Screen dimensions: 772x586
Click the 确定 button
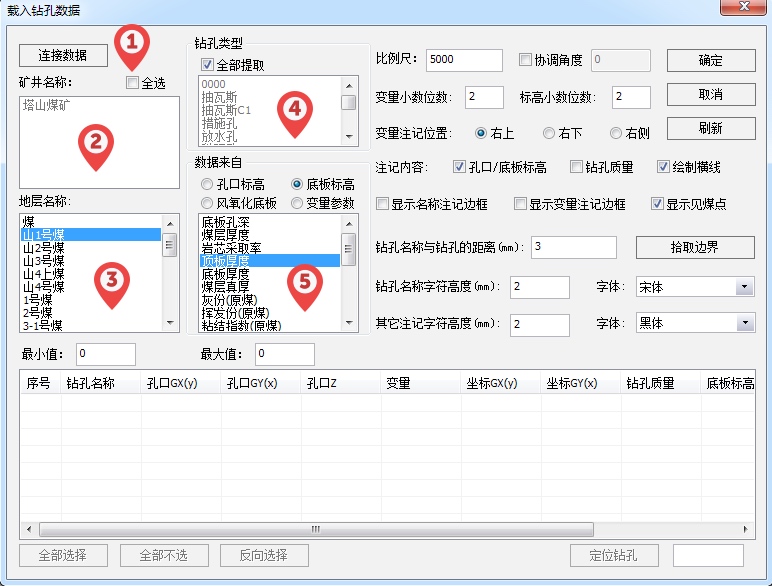tap(710, 60)
